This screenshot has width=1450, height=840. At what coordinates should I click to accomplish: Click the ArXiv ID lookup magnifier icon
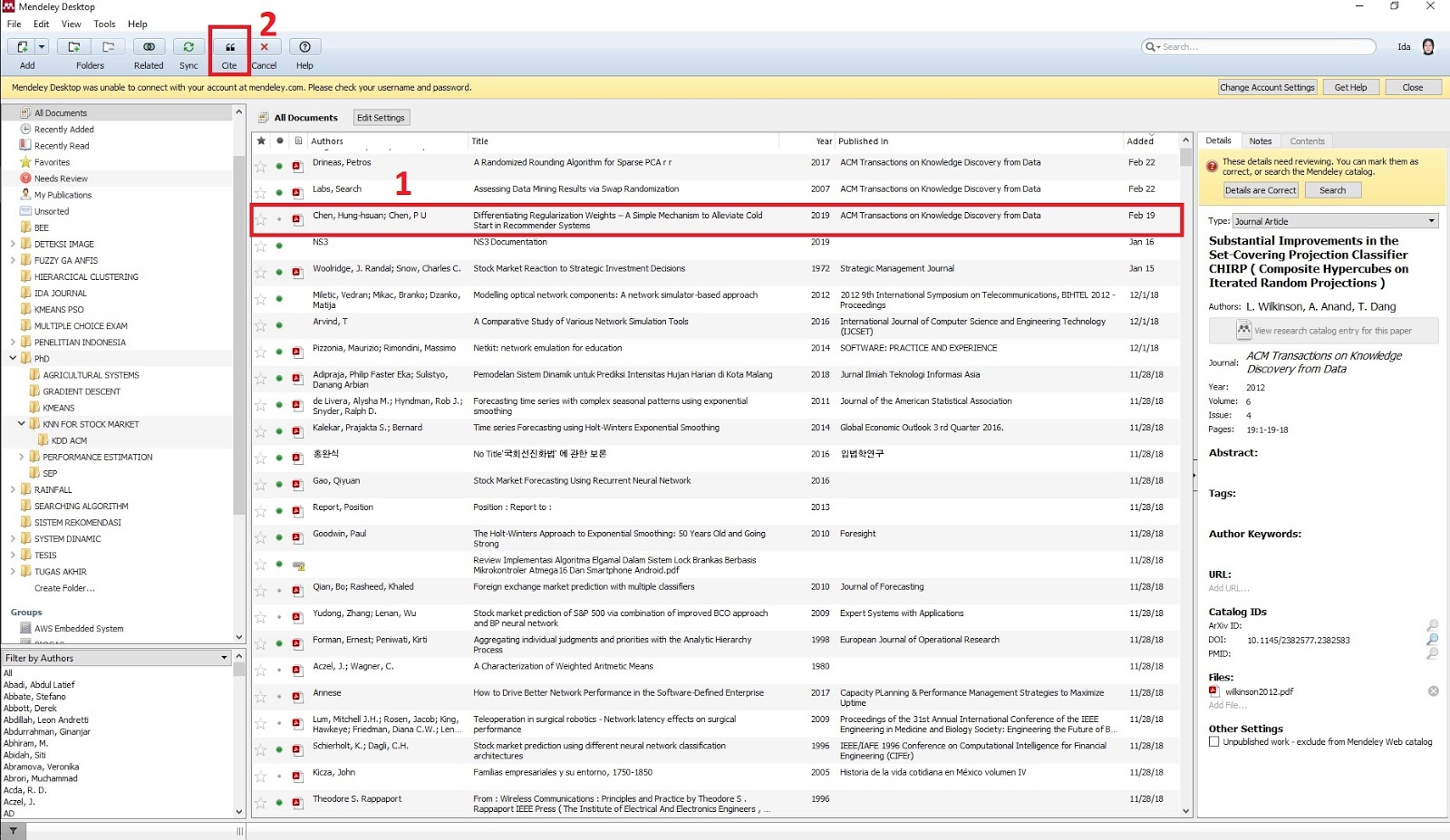(1433, 625)
